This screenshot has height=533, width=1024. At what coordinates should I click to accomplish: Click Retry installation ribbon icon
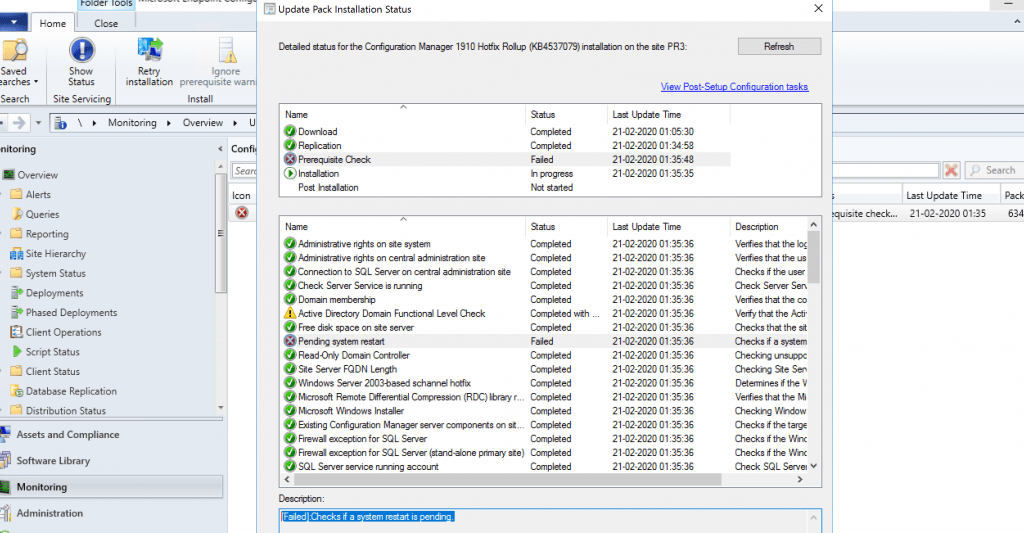point(150,50)
